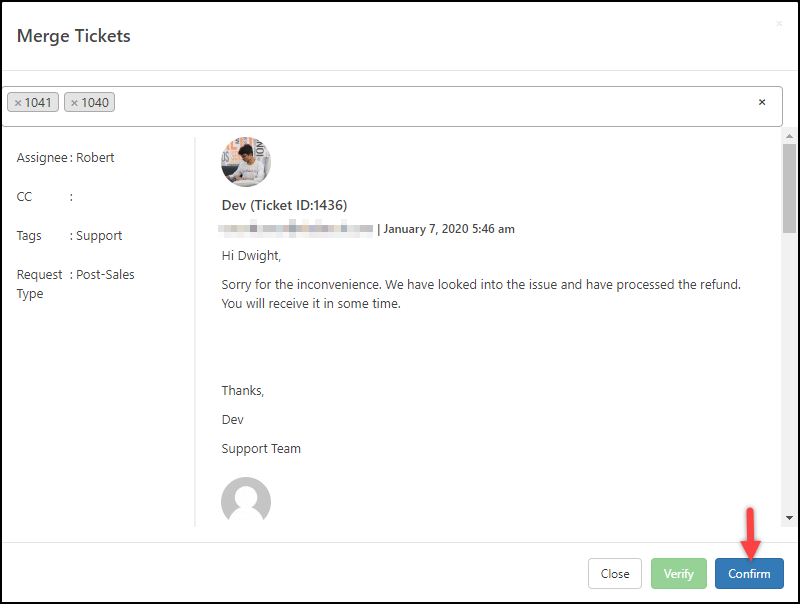Select the 1041 ticket chip label

pos(38,103)
